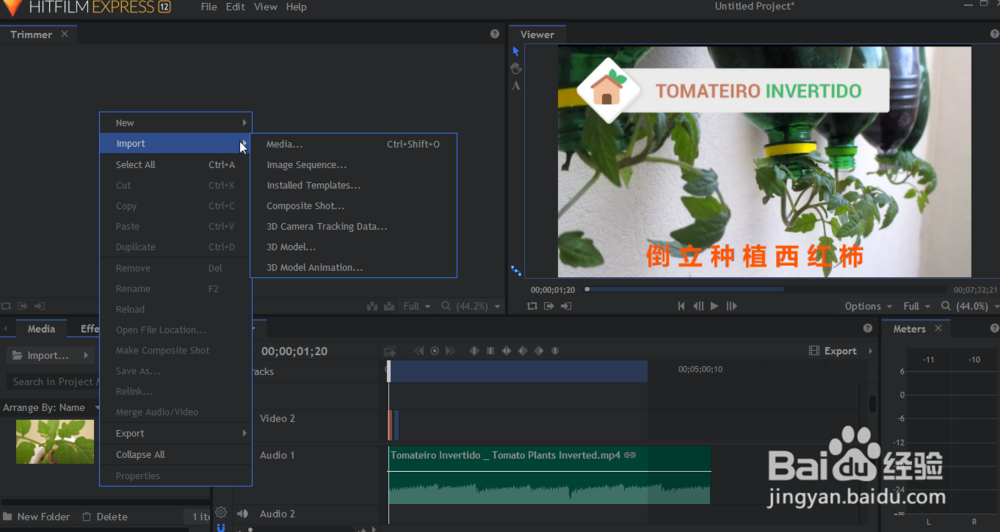Step back one frame in Viewer

pyautogui.click(x=698, y=306)
